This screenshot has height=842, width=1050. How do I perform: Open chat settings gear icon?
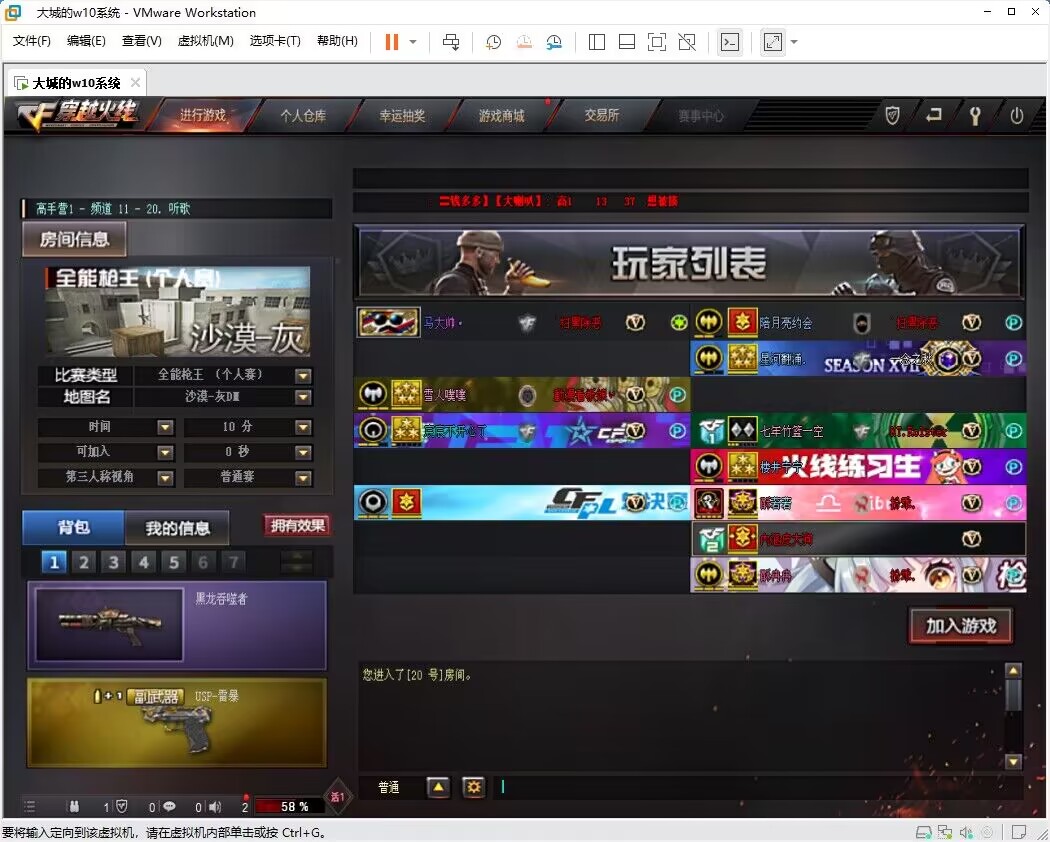473,787
